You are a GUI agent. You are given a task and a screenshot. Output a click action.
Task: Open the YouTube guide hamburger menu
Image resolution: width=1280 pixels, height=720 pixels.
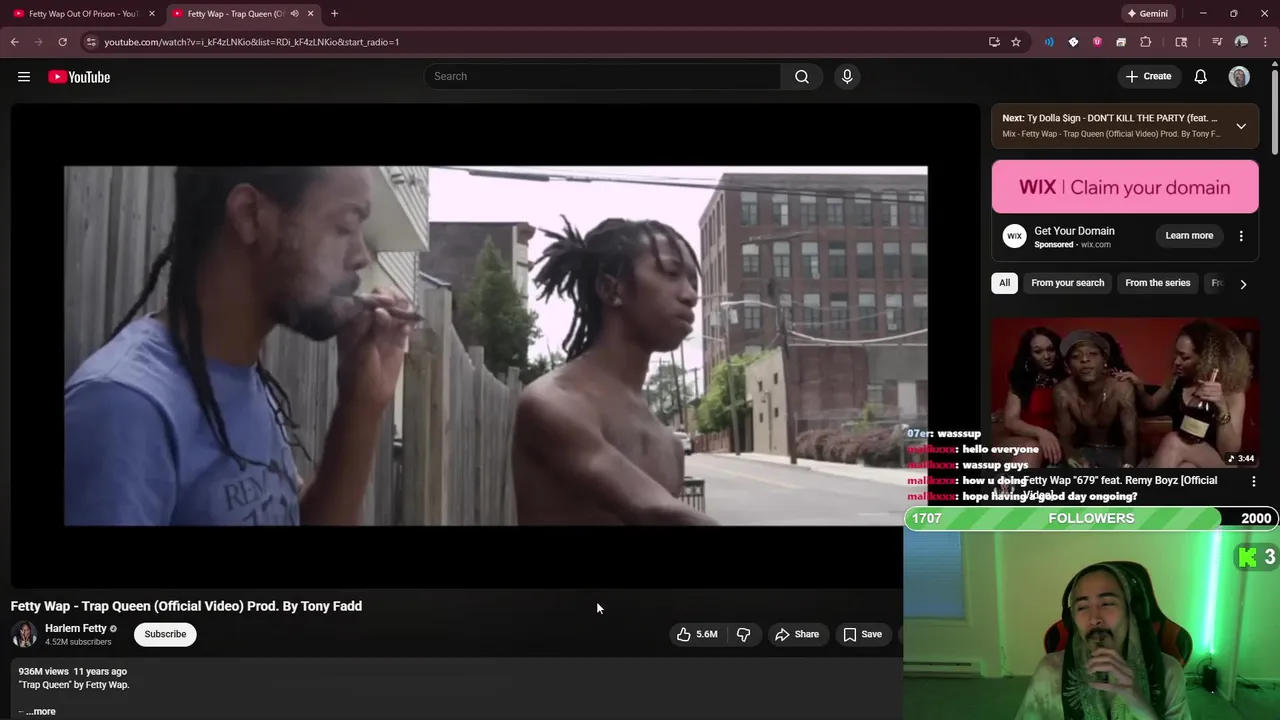point(24,77)
